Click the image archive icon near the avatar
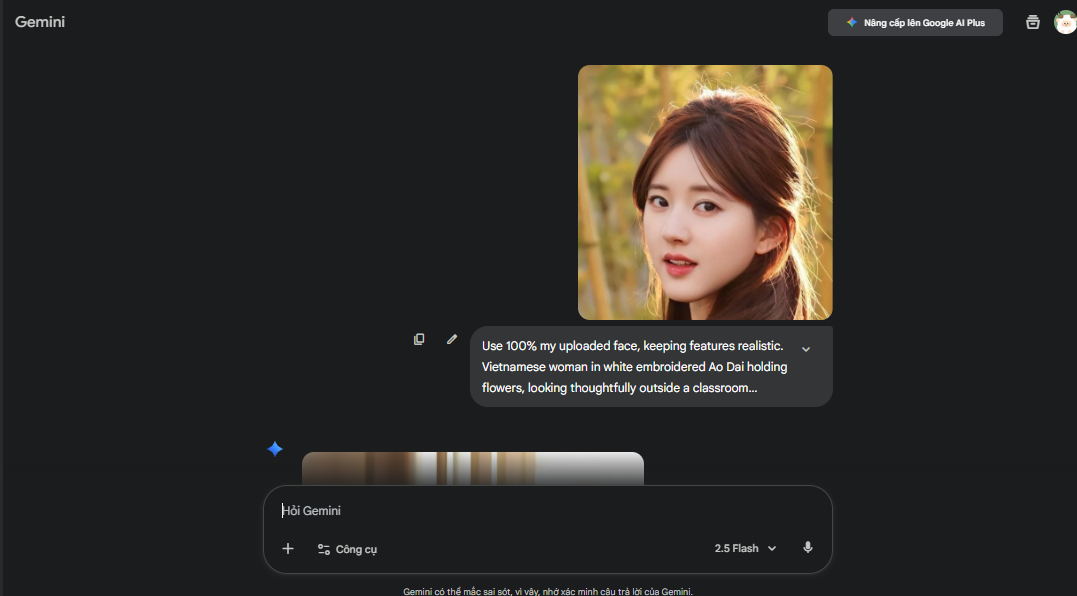 pyautogui.click(x=1032, y=21)
